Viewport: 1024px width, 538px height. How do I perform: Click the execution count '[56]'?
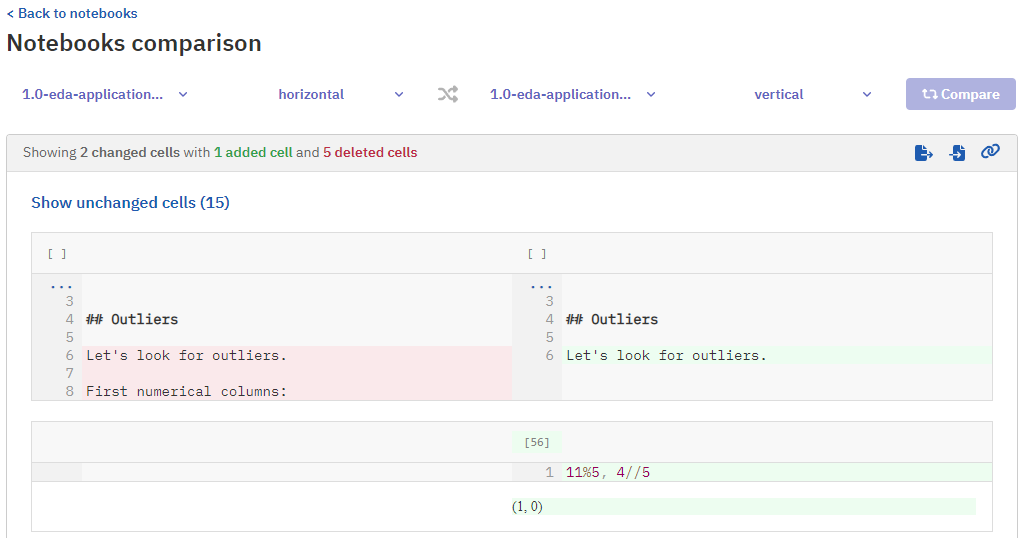click(x=537, y=443)
